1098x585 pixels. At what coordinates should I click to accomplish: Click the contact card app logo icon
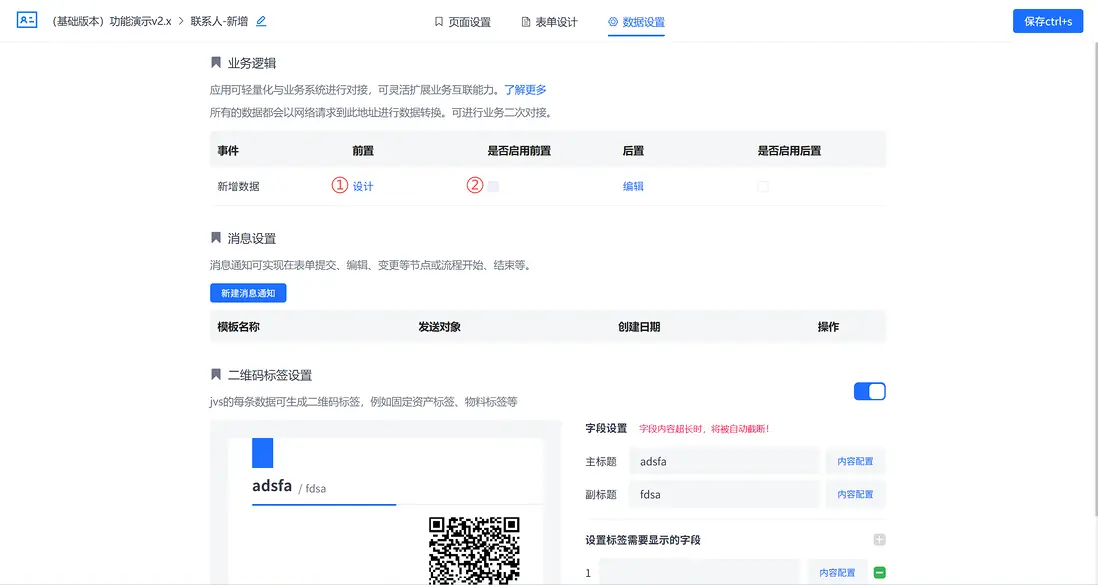click(x=27, y=20)
